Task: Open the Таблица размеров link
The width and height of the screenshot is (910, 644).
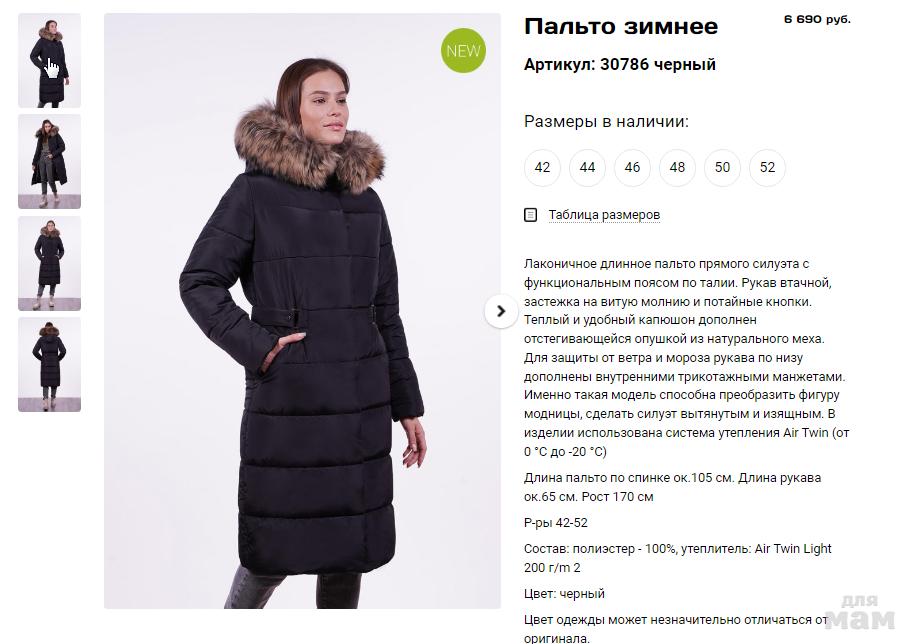Action: 604,215
